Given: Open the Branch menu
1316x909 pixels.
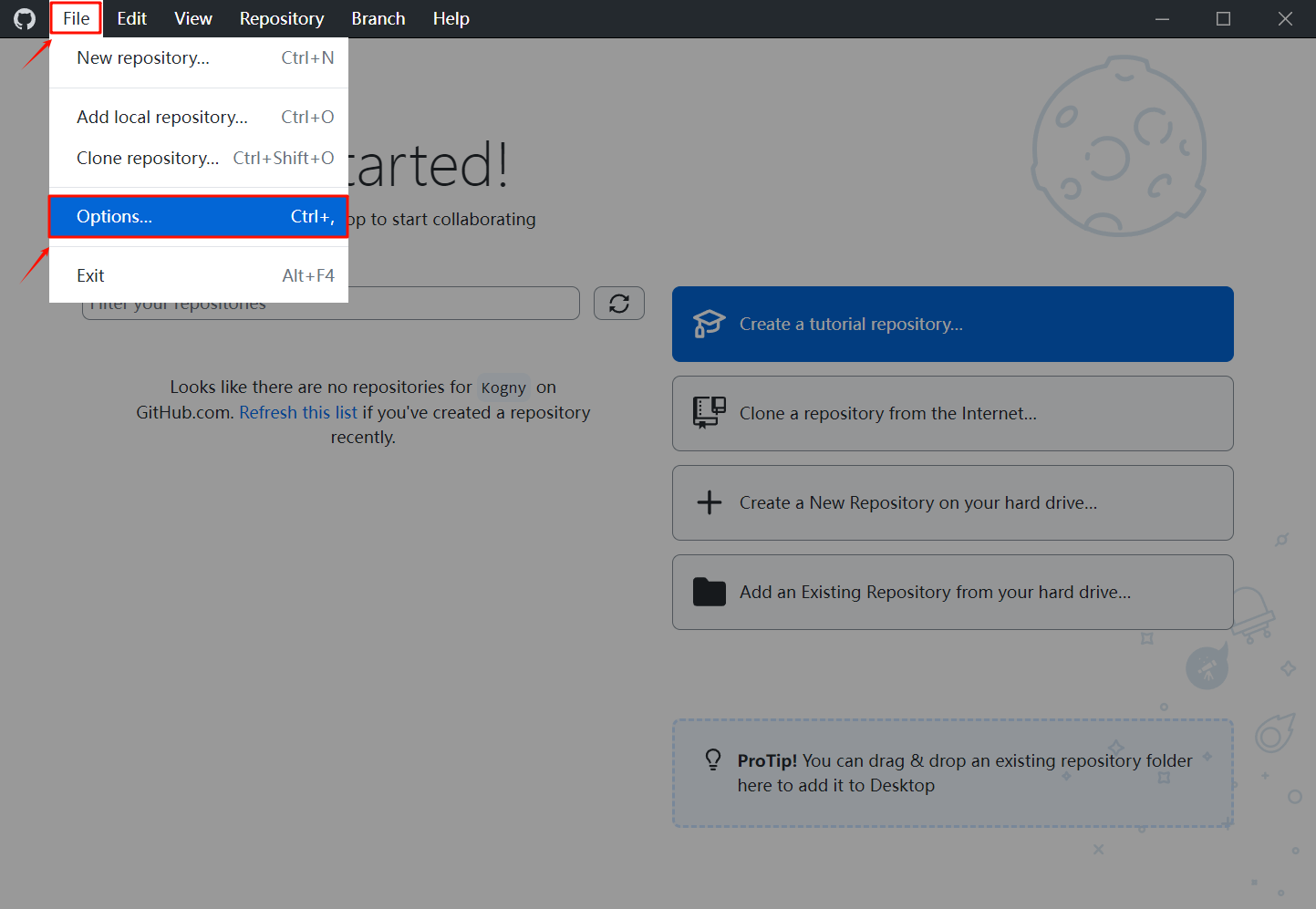Looking at the screenshot, I should [x=378, y=18].
